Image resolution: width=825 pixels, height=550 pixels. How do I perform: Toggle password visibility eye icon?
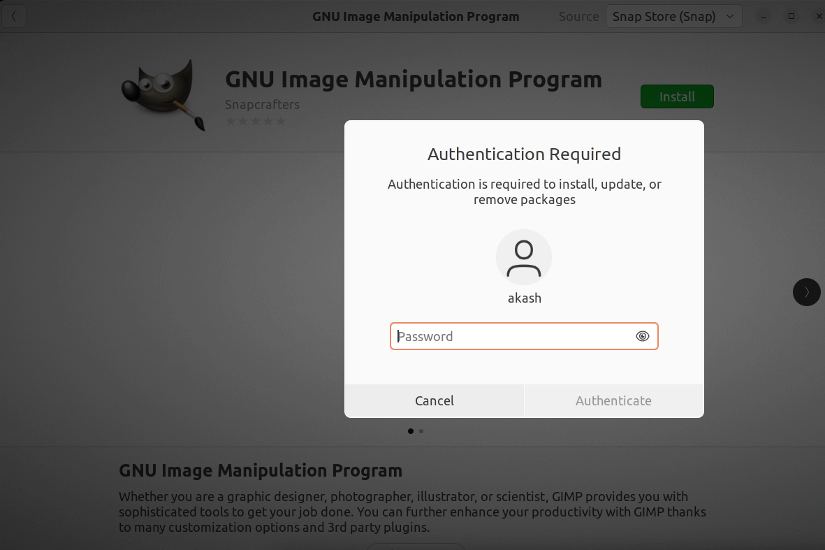point(642,336)
